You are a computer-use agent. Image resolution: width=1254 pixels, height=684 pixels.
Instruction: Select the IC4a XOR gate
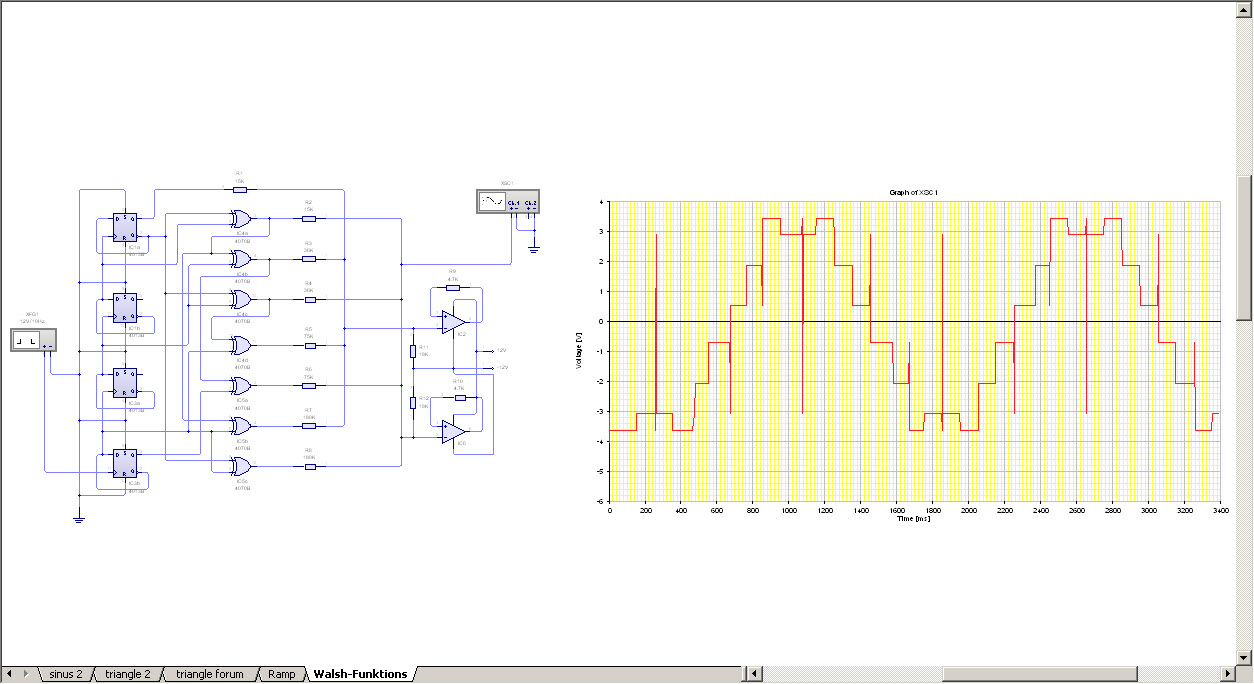click(x=240, y=218)
